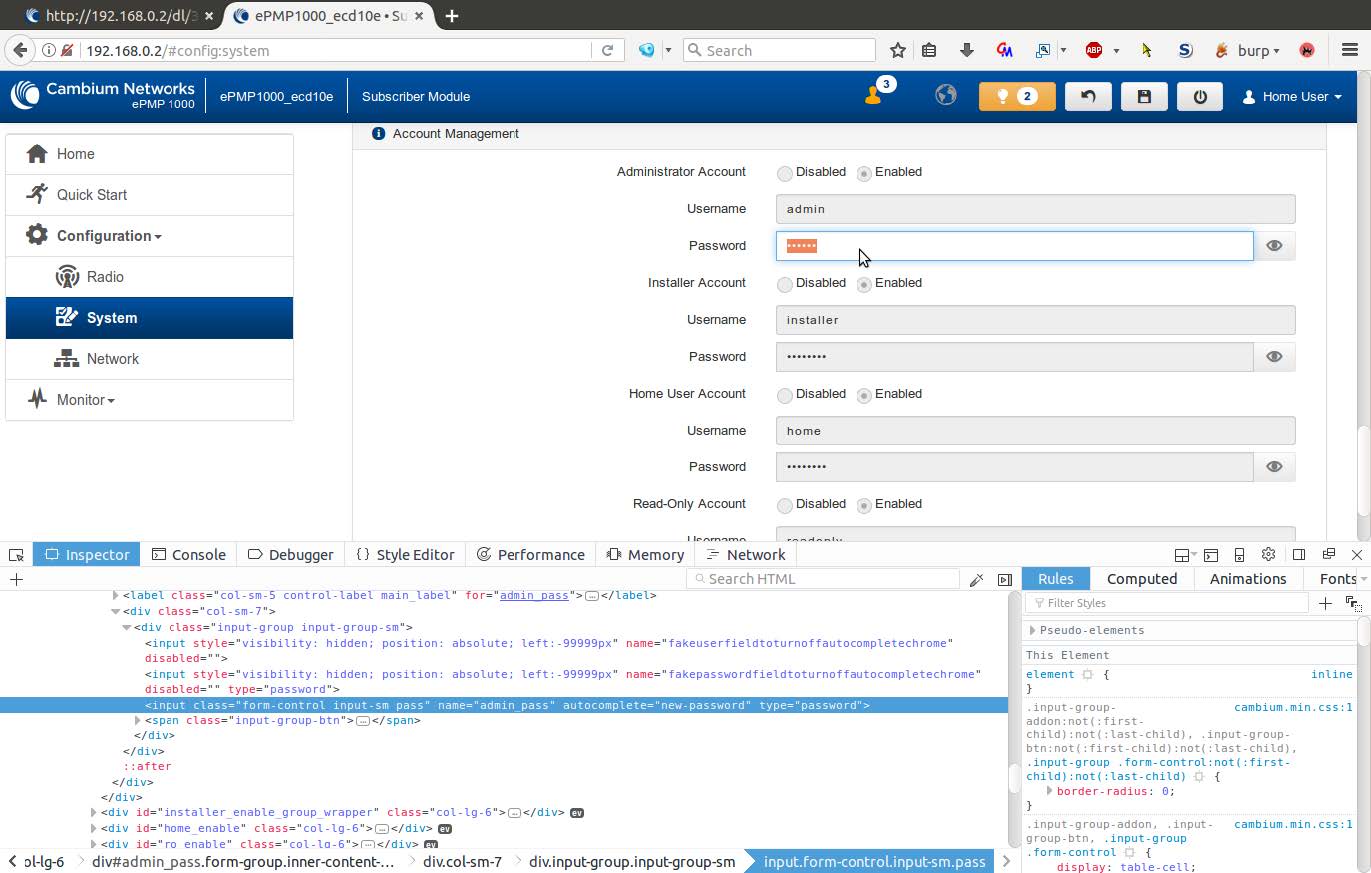
Task: Click the logged-in users icon with badge 3
Action: [x=874, y=95]
